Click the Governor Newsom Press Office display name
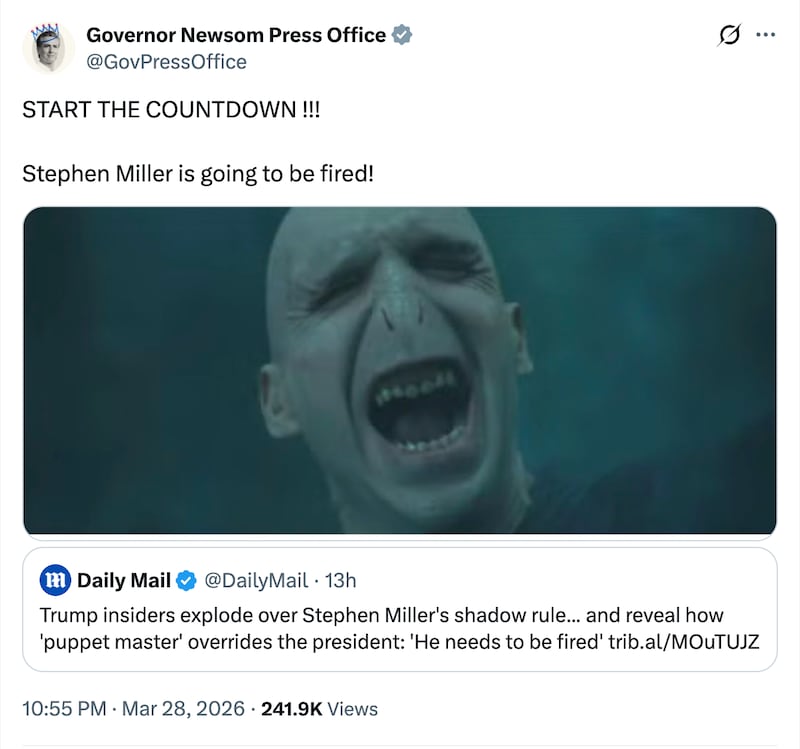The image size is (800, 749). (x=235, y=34)
